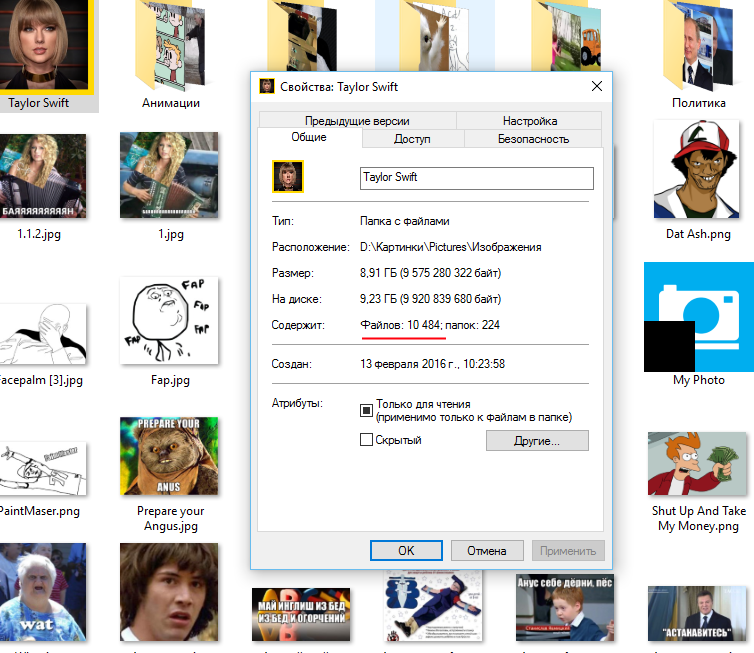Open the Предыдущие версии tab
This screenshot has width=754, height=653.
[356, 121]
